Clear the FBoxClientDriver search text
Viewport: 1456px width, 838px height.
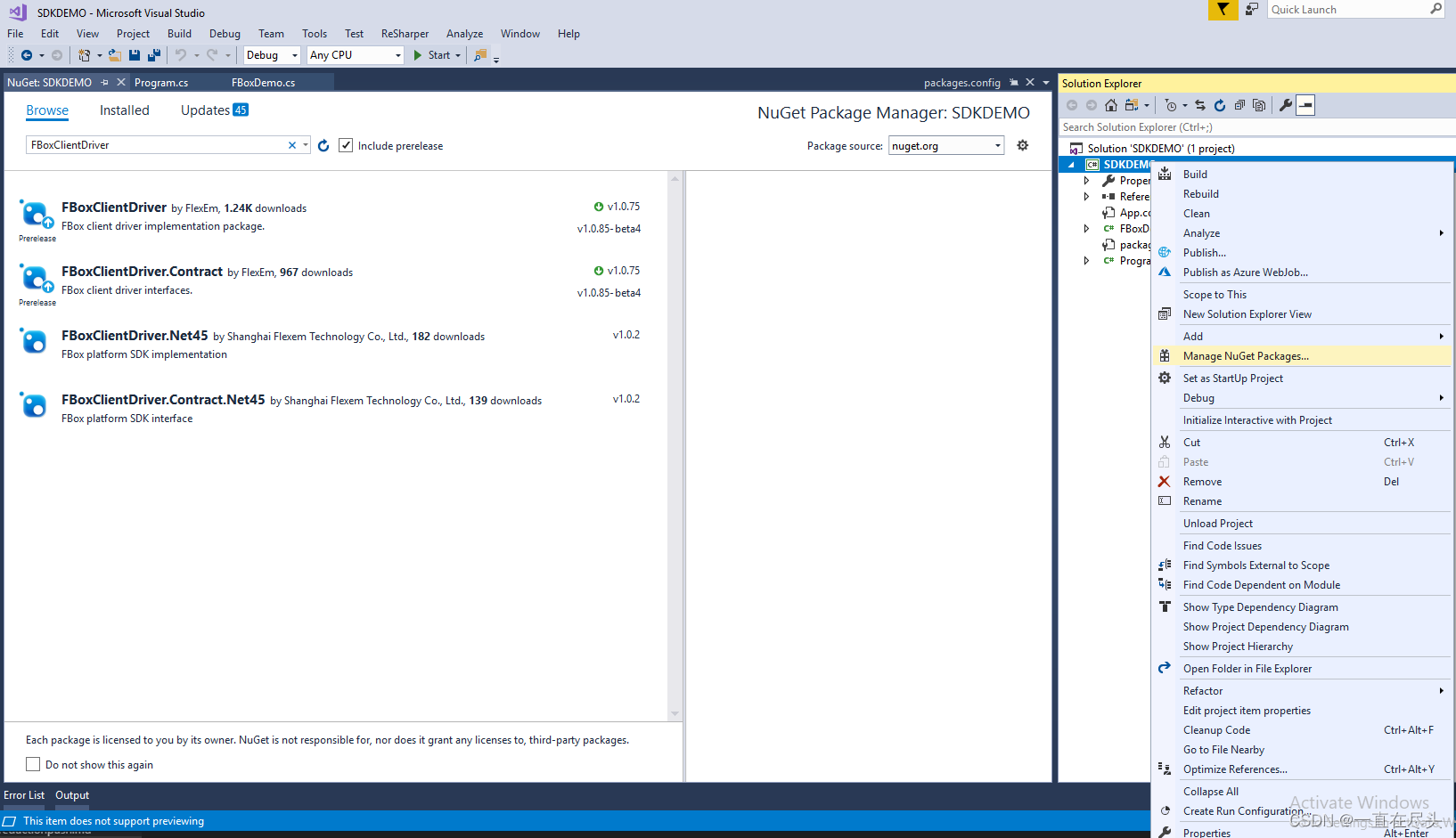[x=291, y=145]
